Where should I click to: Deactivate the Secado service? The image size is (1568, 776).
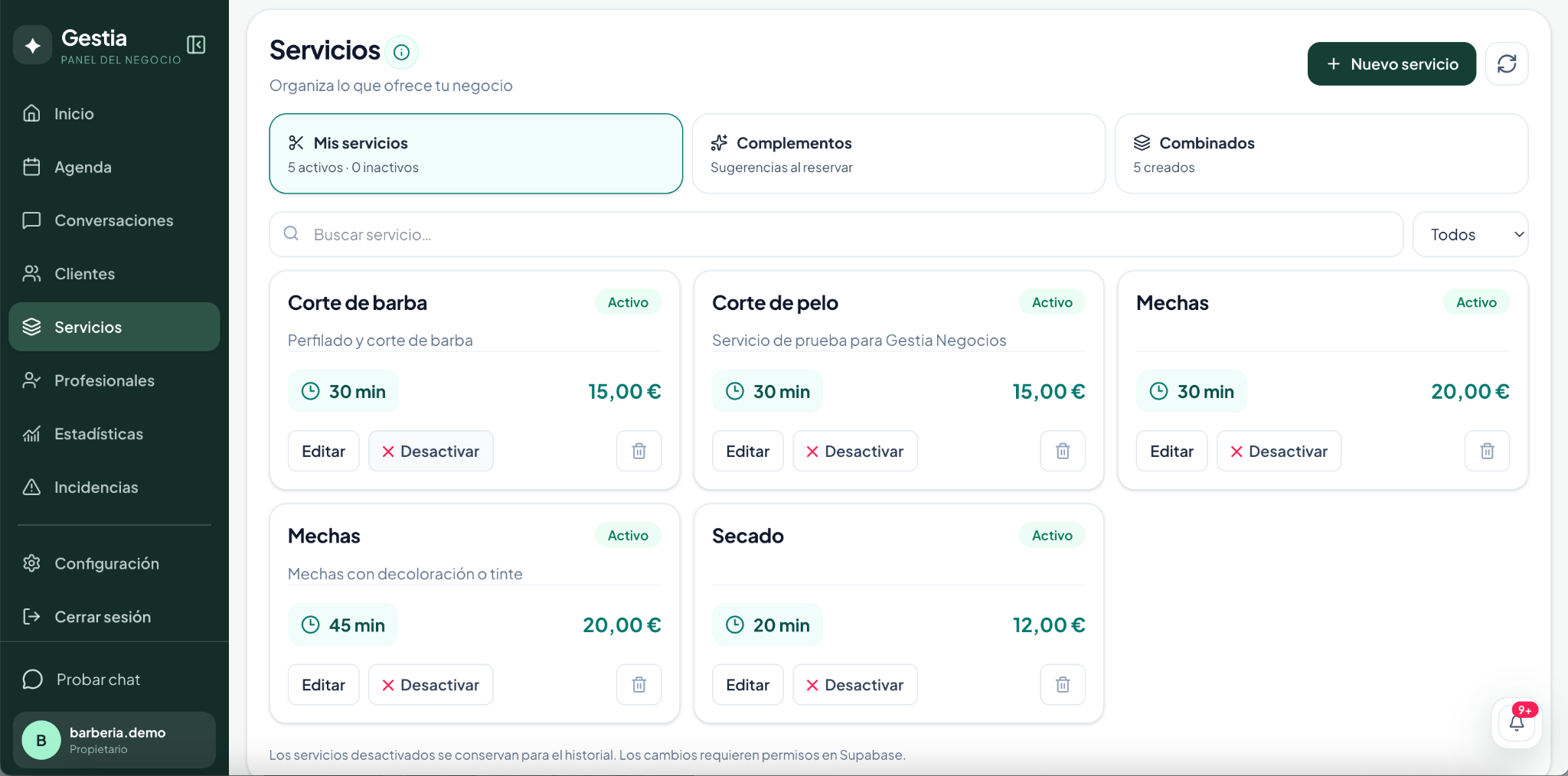854,684
